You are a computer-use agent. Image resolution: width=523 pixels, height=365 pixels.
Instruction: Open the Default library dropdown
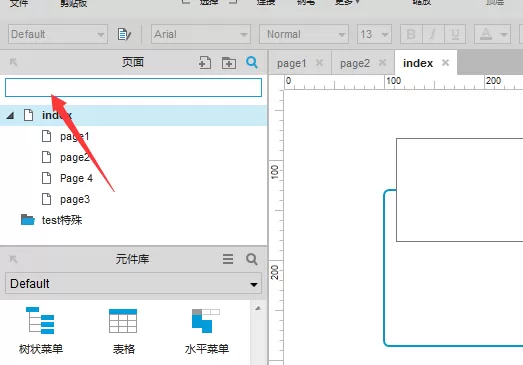[133, 284]
